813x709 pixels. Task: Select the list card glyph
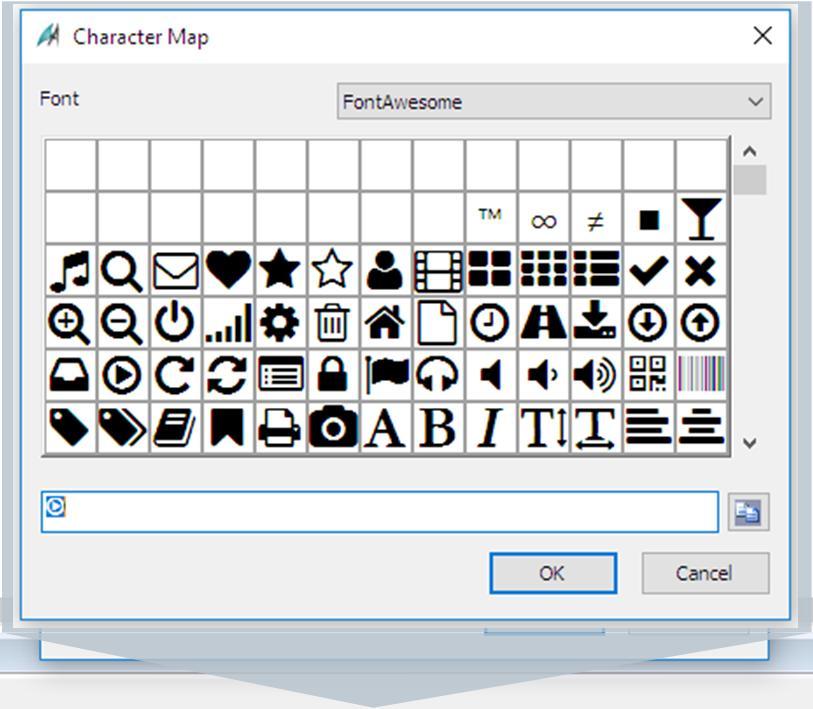click(281, 376)
